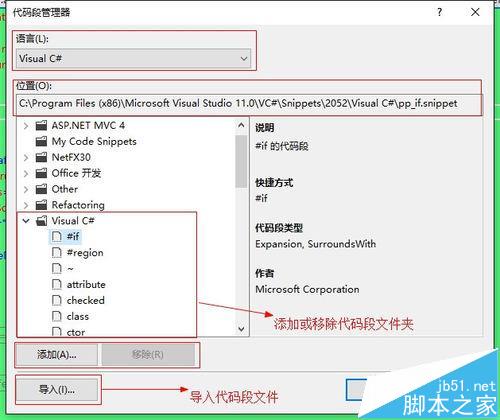Select My Code Snippets tree label
The width and height of the screenshot is (500, 420).
point(94,142)
